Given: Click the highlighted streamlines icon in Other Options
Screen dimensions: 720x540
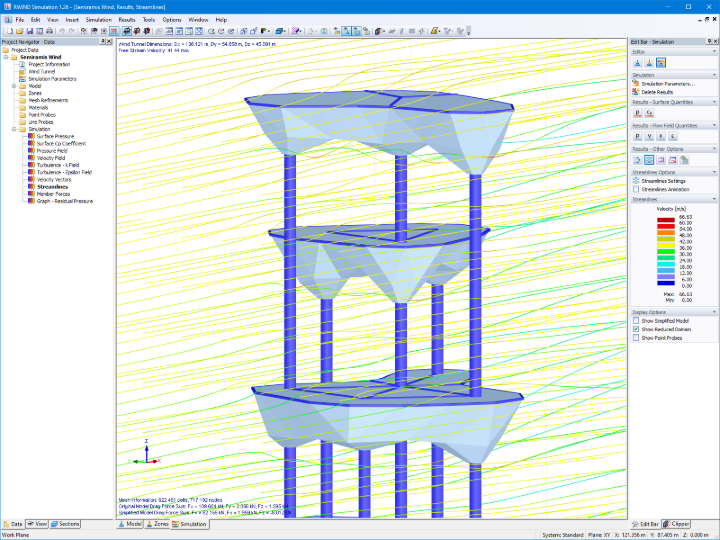Looking at the screenshot, I should (649, 160).
